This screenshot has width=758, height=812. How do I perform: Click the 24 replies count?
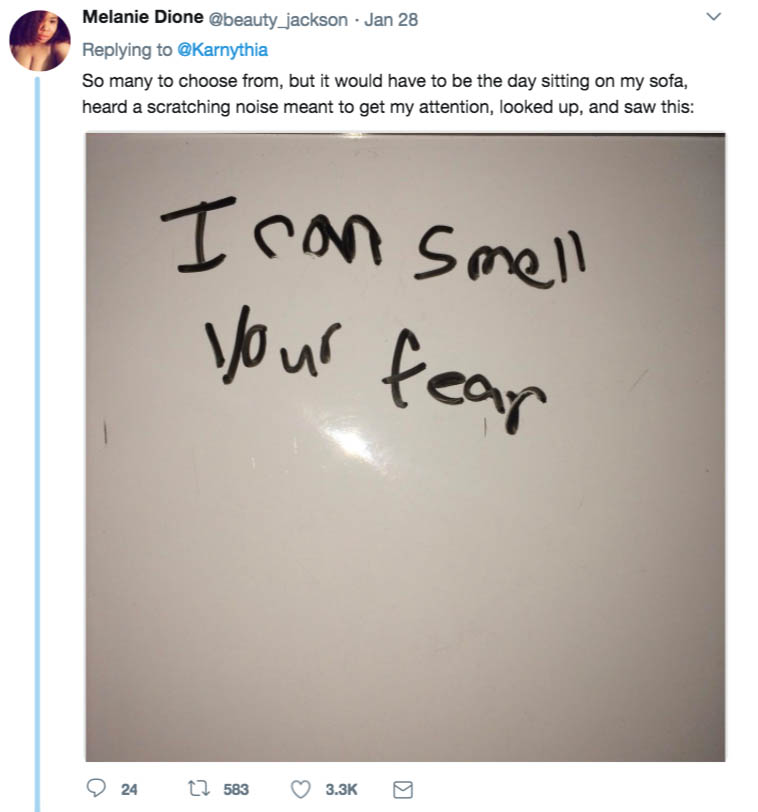click(x=129, y=789)
